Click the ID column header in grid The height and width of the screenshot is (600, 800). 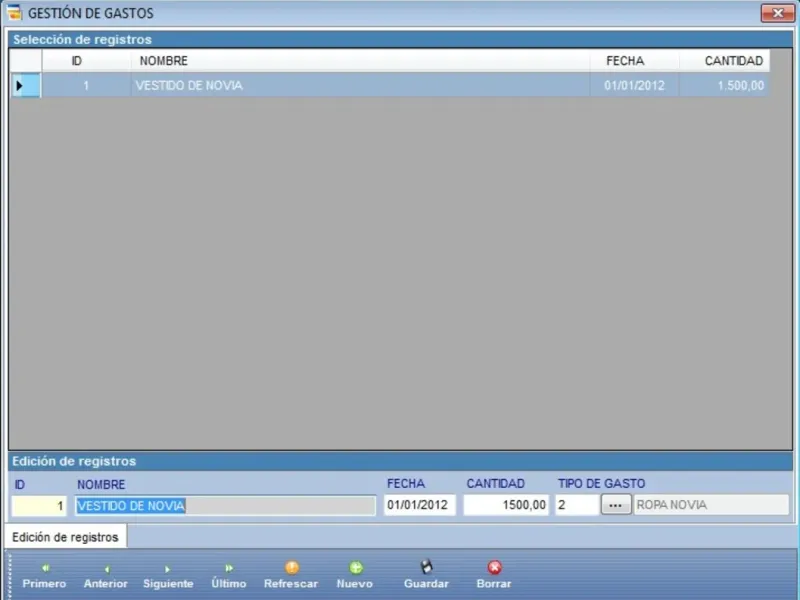pyautogui.click(x=86, y=61)
